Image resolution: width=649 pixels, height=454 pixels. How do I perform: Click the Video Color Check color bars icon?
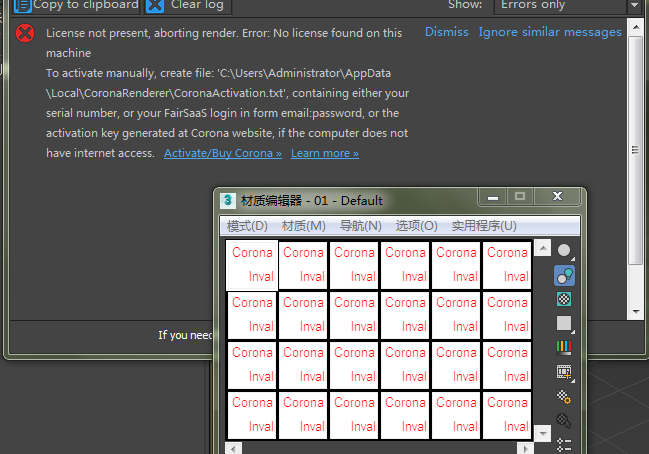[565, 348]
